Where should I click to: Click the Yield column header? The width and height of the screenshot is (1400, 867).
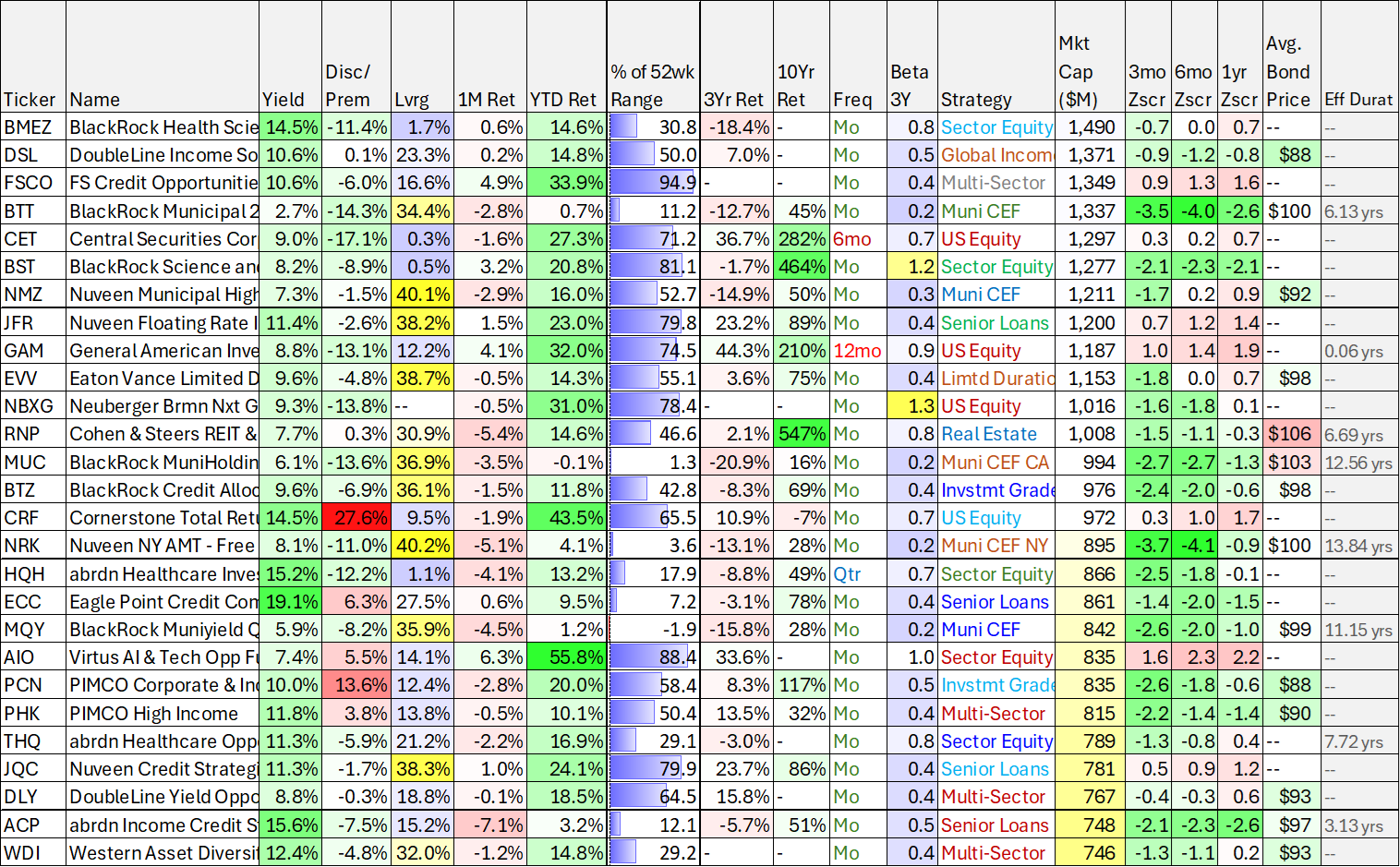coord(291,57)
